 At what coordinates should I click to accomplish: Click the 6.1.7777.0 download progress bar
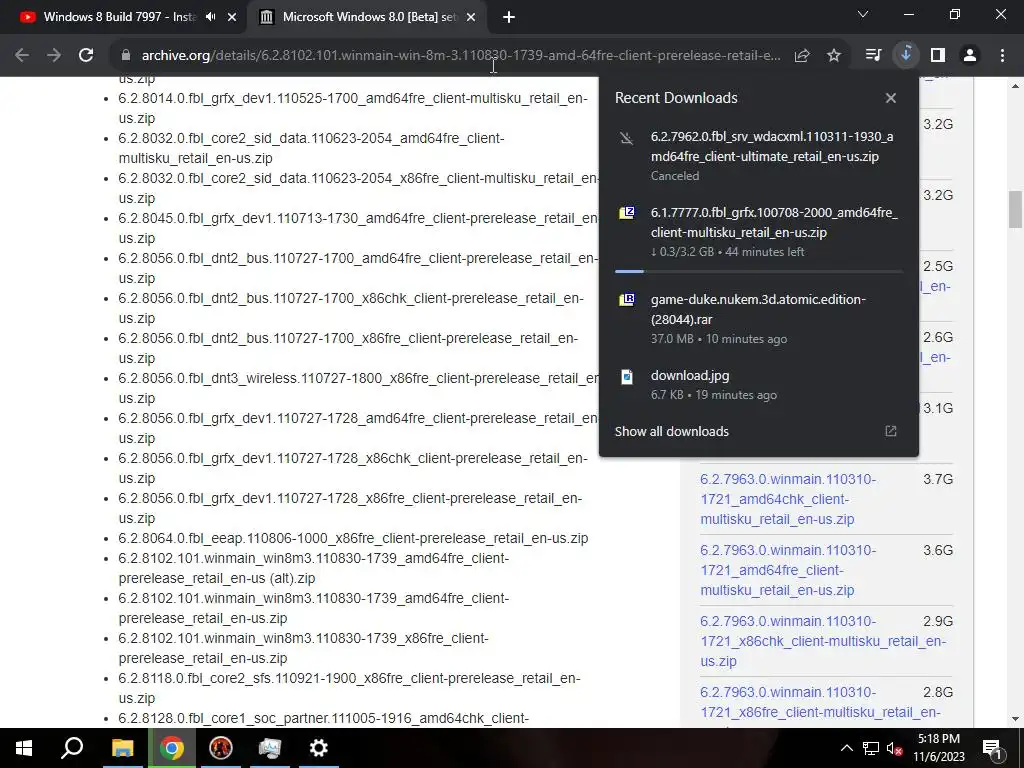tap(758, 271)
